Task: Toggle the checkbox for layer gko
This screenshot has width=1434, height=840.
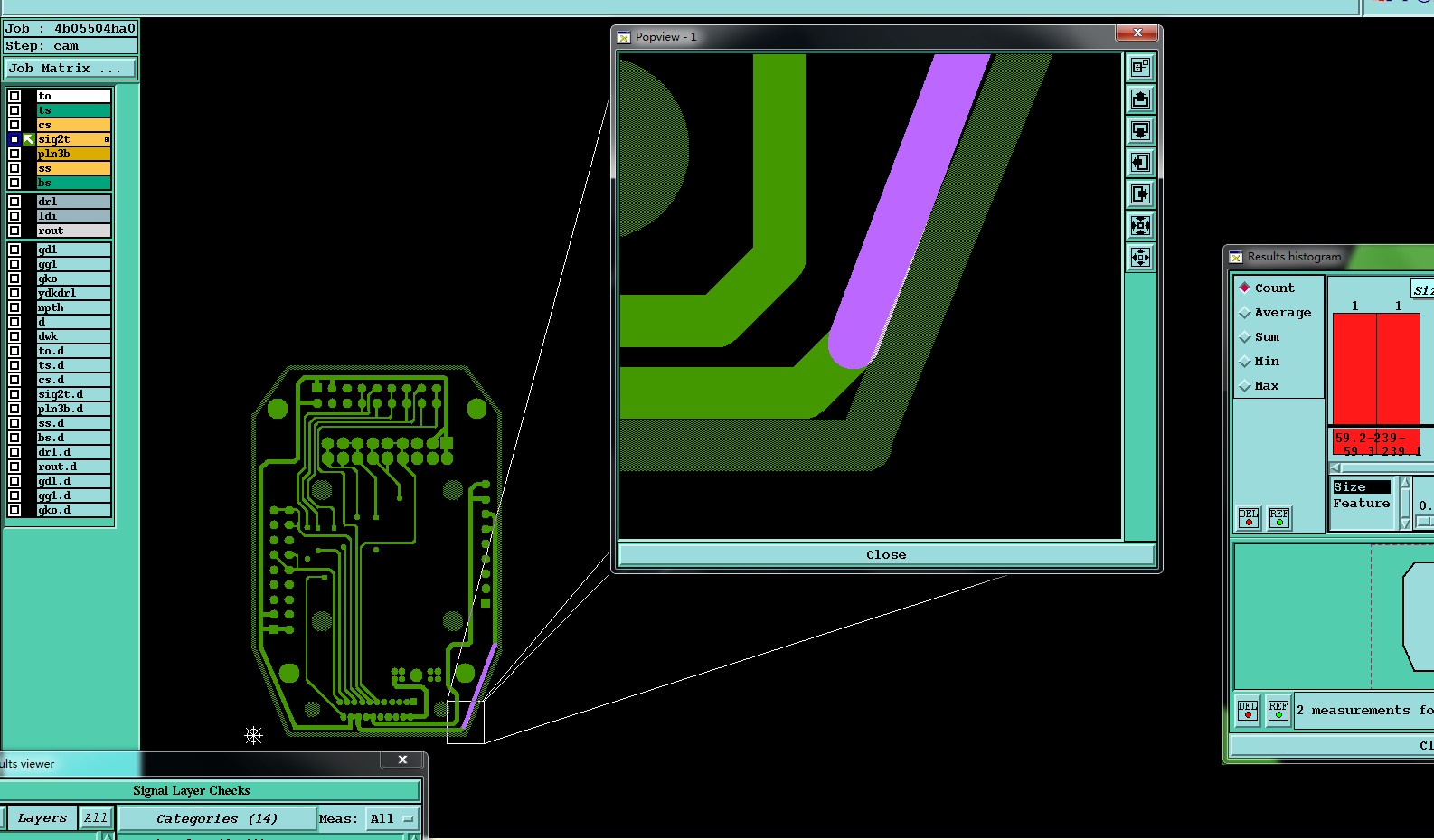Action: point(14,278)
